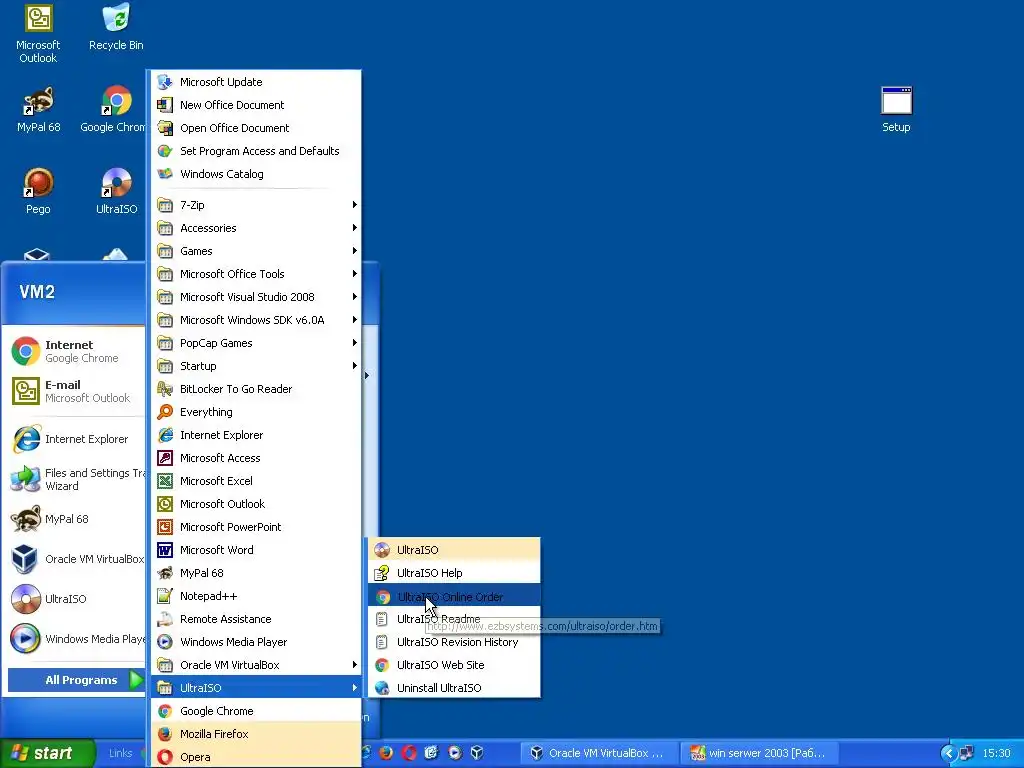The image size is (1024, 768).
Task: Click the Uninstall UltraISO icon
Action: [382, 688]
